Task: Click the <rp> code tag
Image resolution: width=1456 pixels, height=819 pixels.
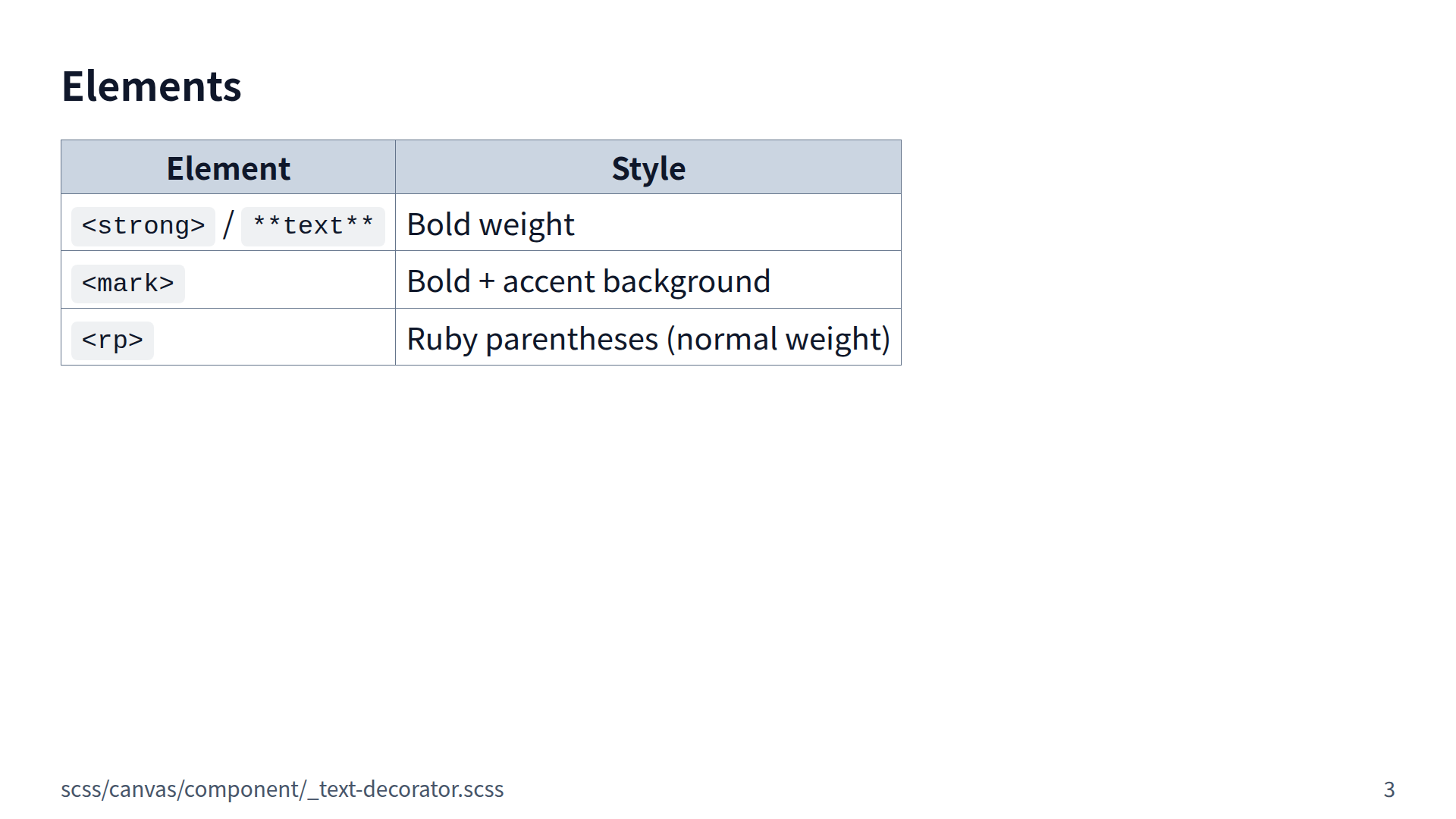Action: pos(112,340)
